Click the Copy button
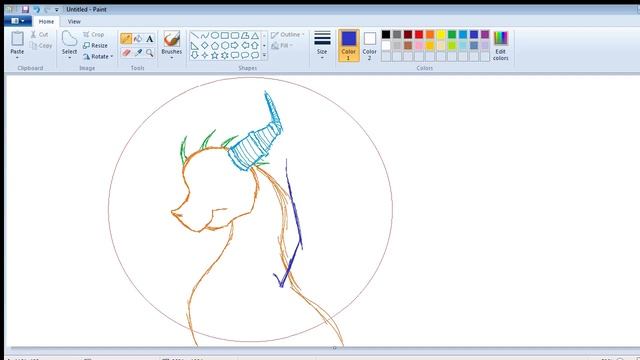 pos(41,46)
